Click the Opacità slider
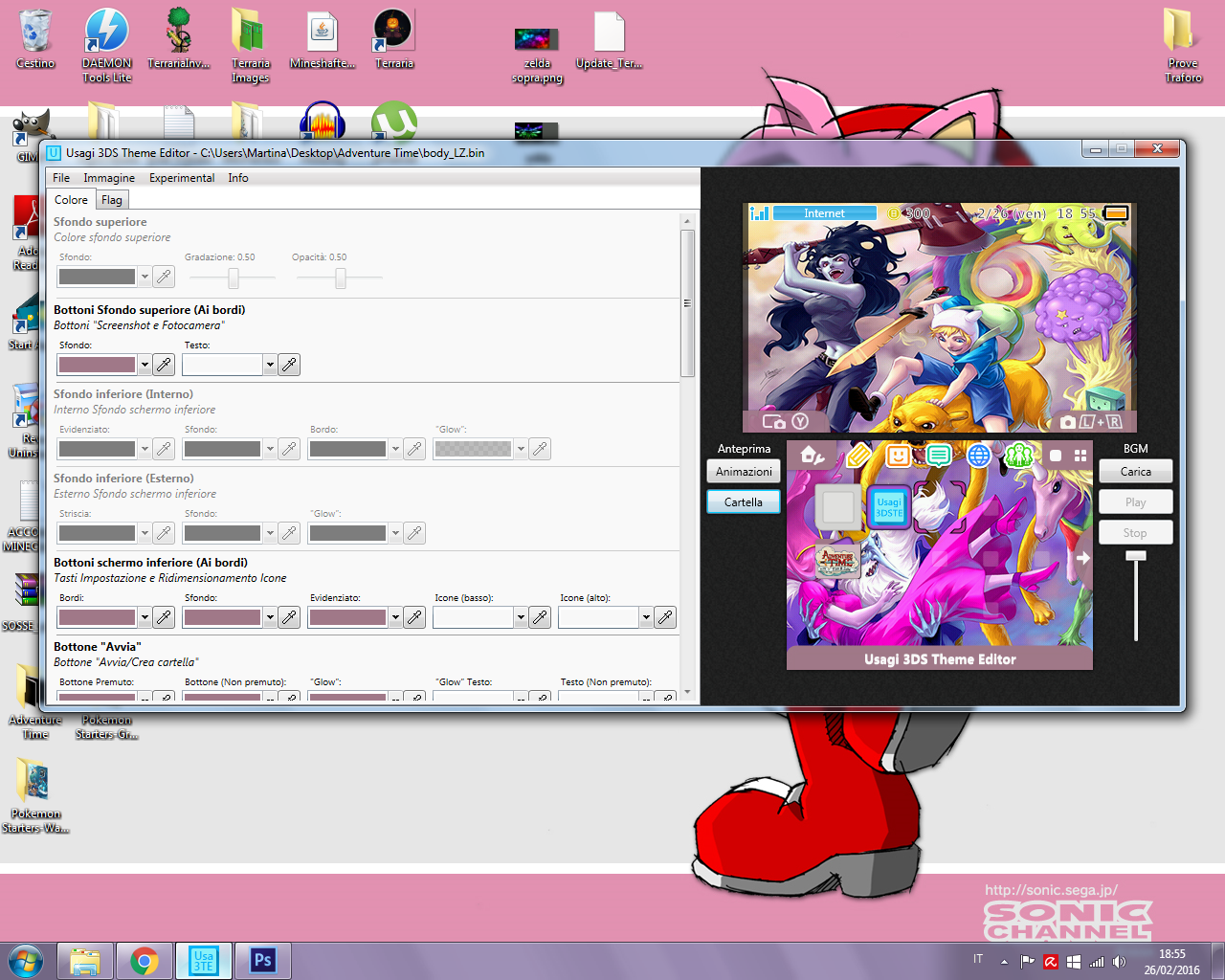 click(340, 278)
